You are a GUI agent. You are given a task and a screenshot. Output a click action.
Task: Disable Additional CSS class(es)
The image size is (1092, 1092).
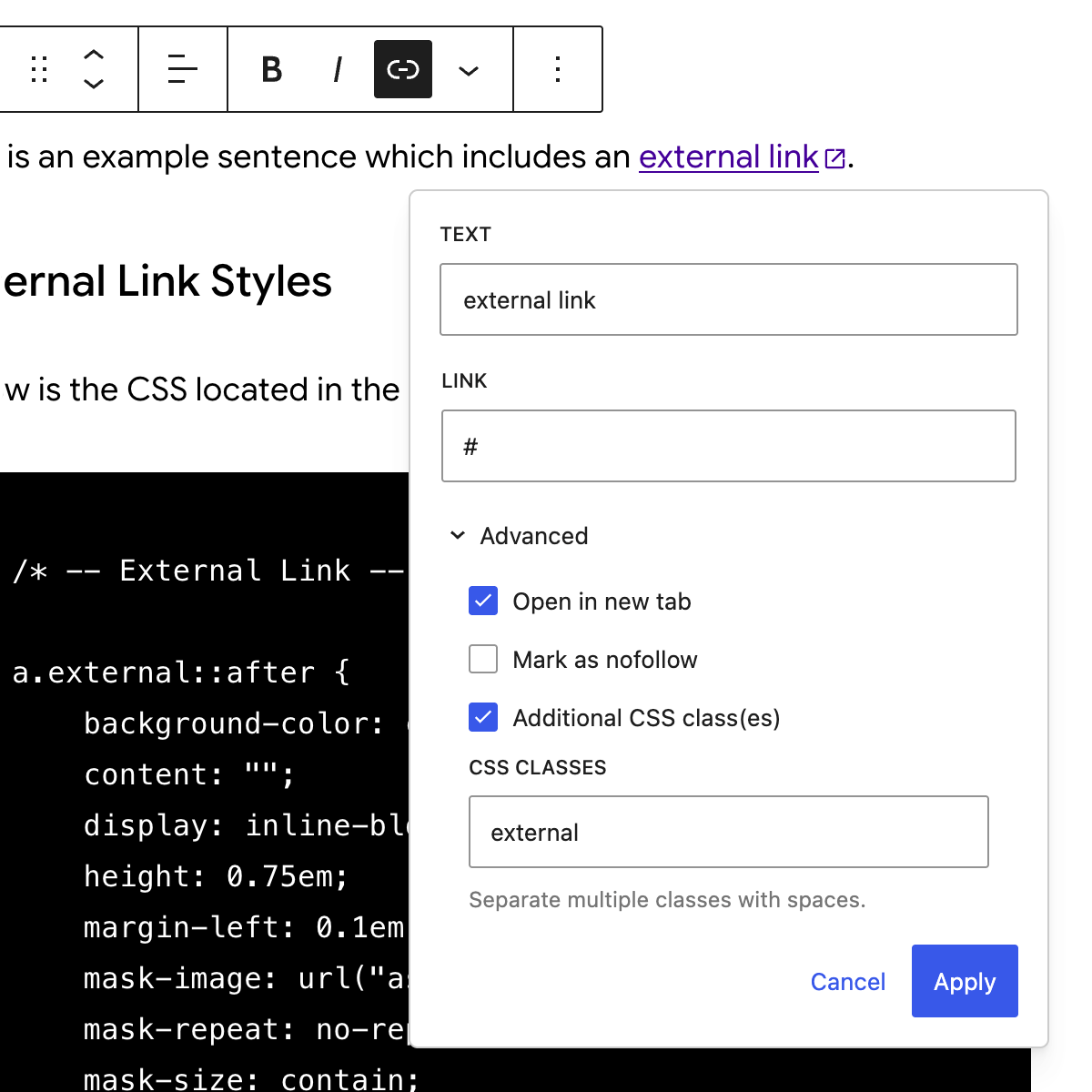click(x=483, y=717)
